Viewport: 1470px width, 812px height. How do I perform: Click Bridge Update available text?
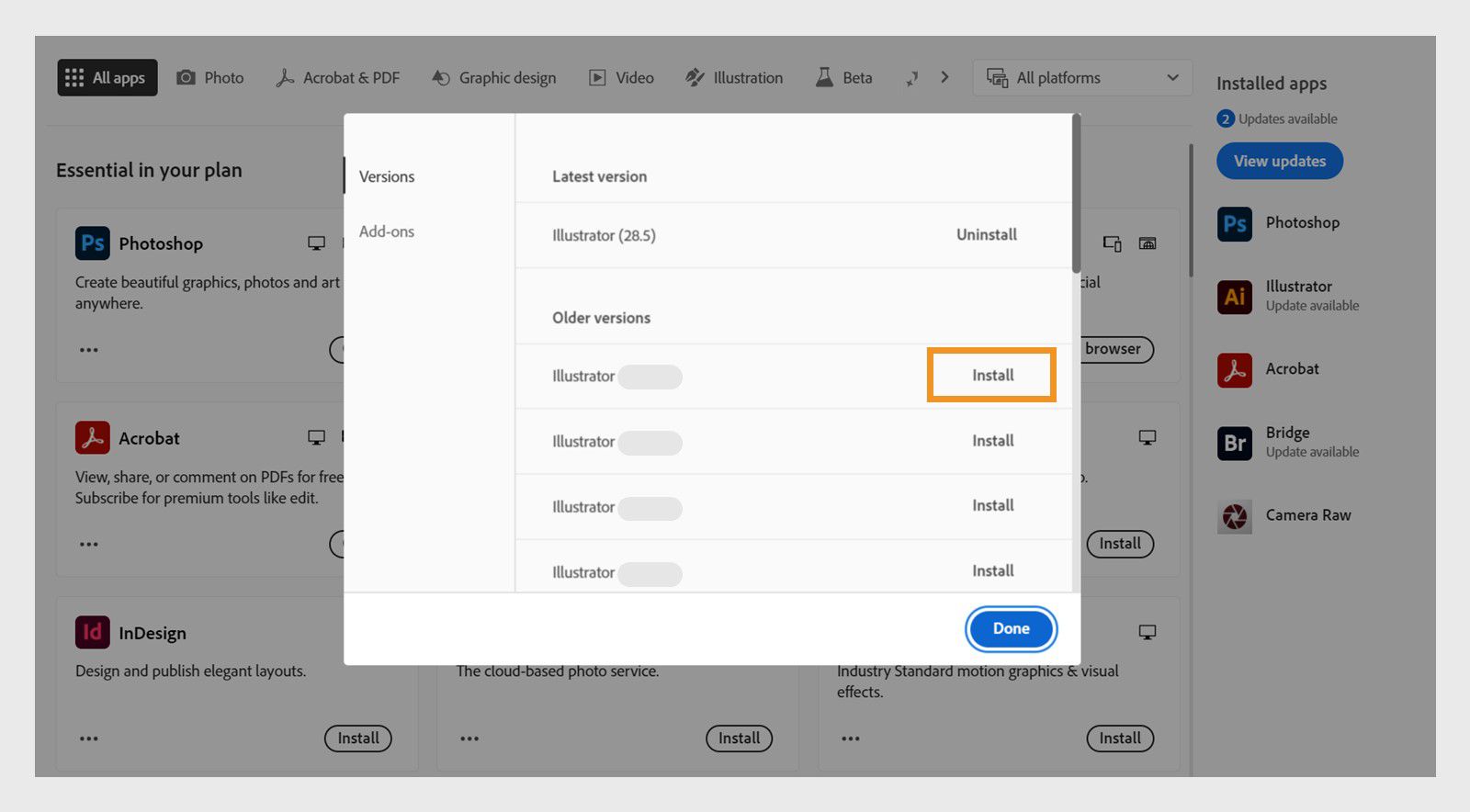1312,452
